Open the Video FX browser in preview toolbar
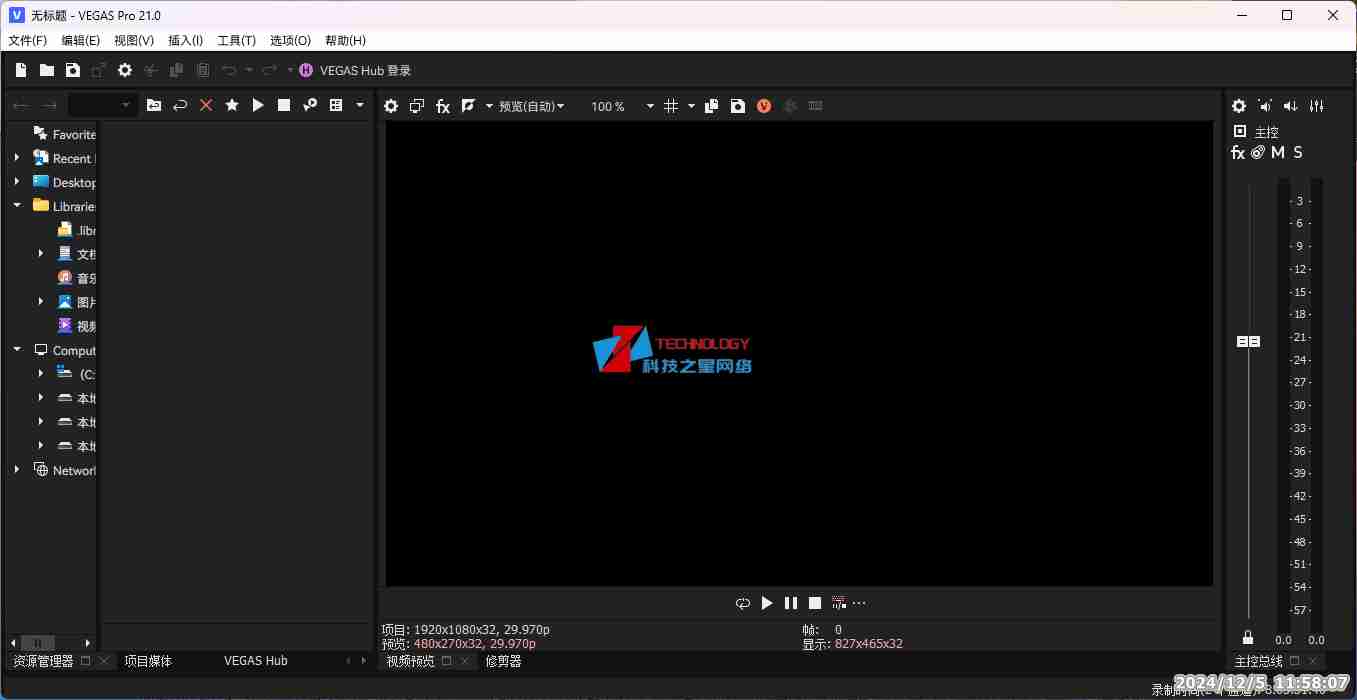Screen dimensions: 1357x700 click(x=443, y=105)
